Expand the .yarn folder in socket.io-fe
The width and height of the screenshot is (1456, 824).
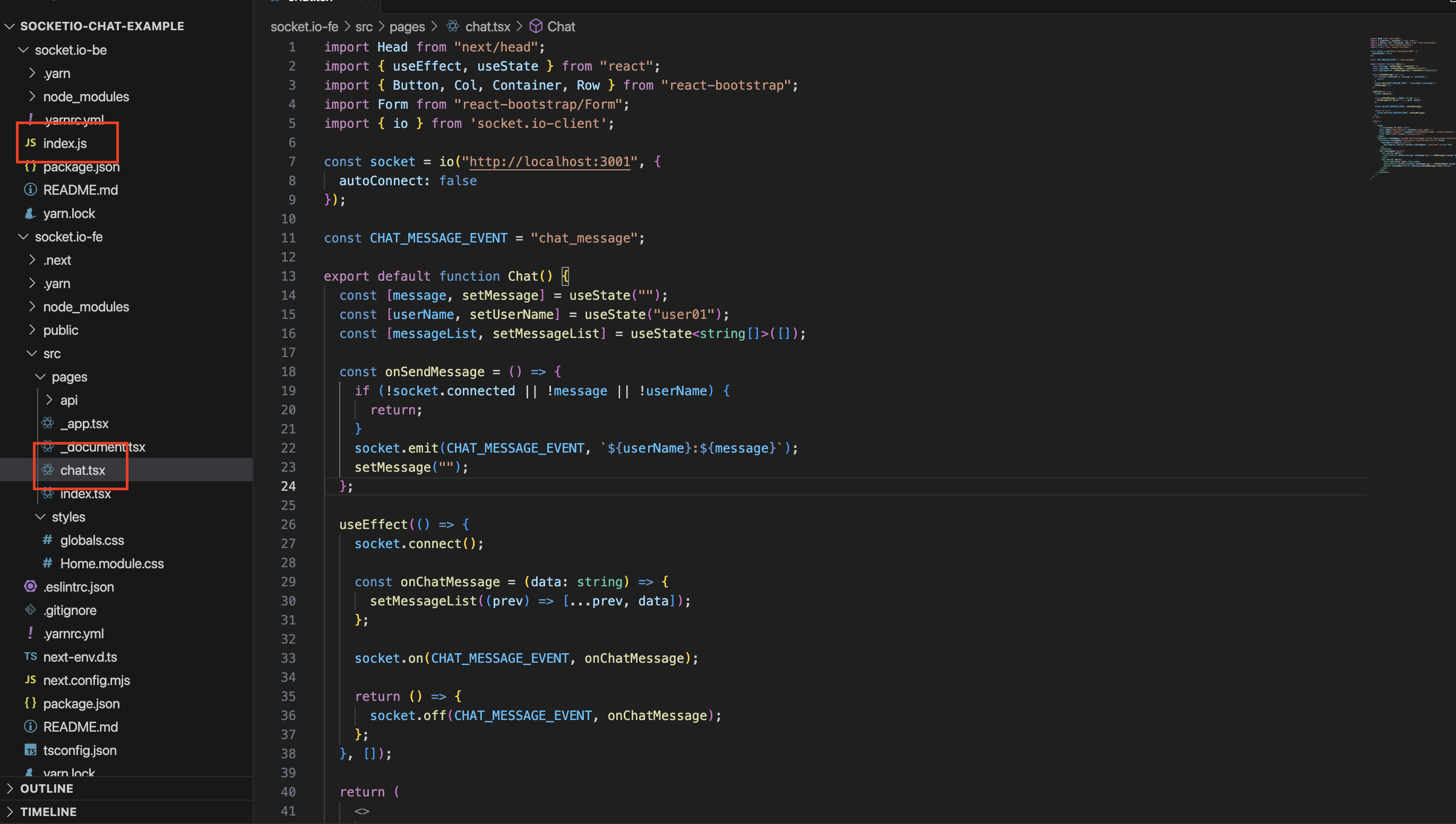(x=32, y=283)
